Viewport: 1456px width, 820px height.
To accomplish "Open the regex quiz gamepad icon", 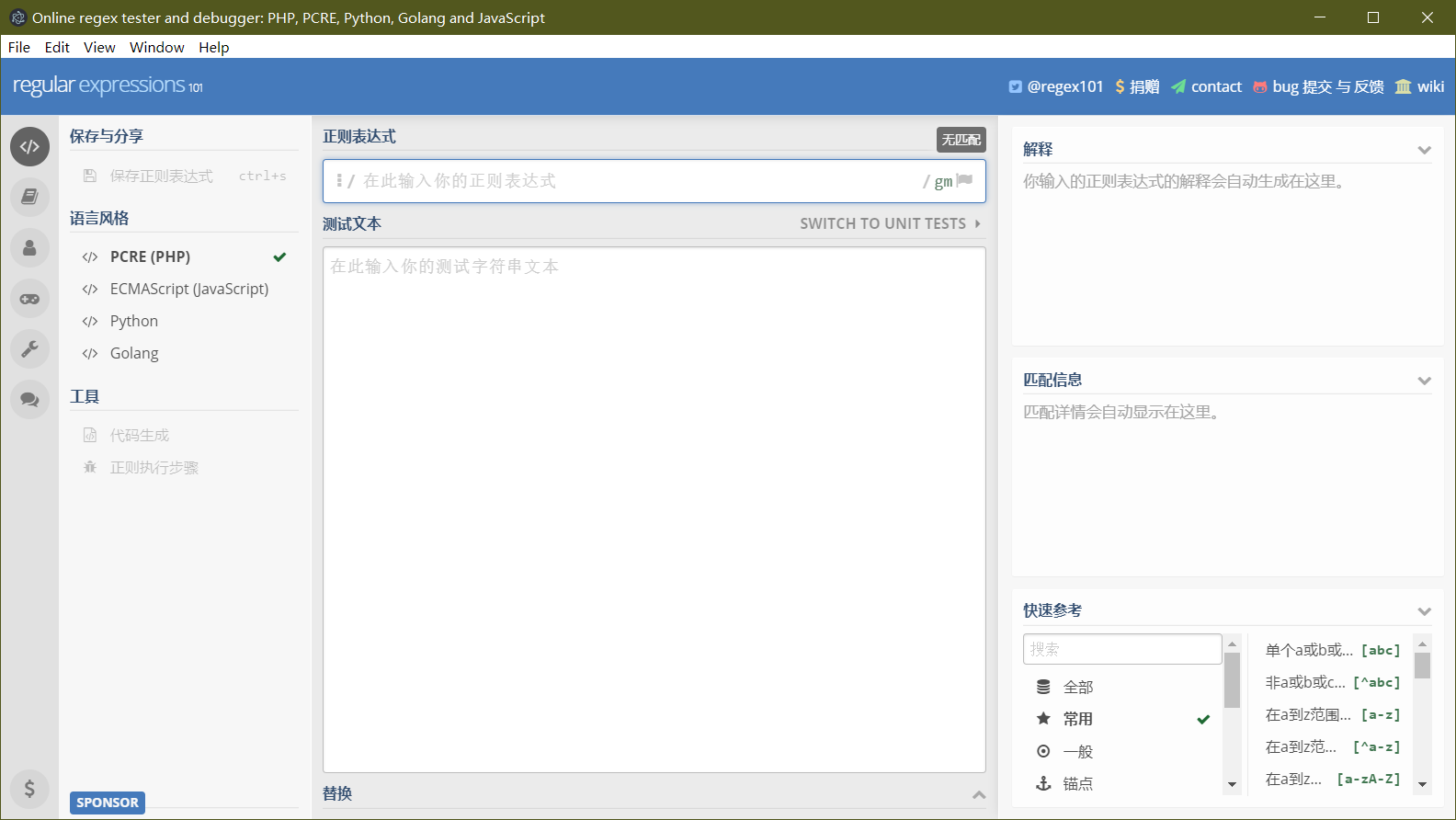I will 29,298.
